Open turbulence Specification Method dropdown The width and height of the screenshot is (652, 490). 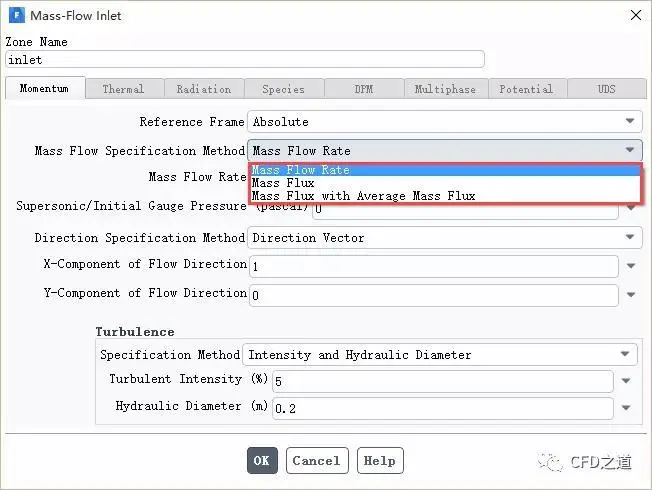click(625, 354)
